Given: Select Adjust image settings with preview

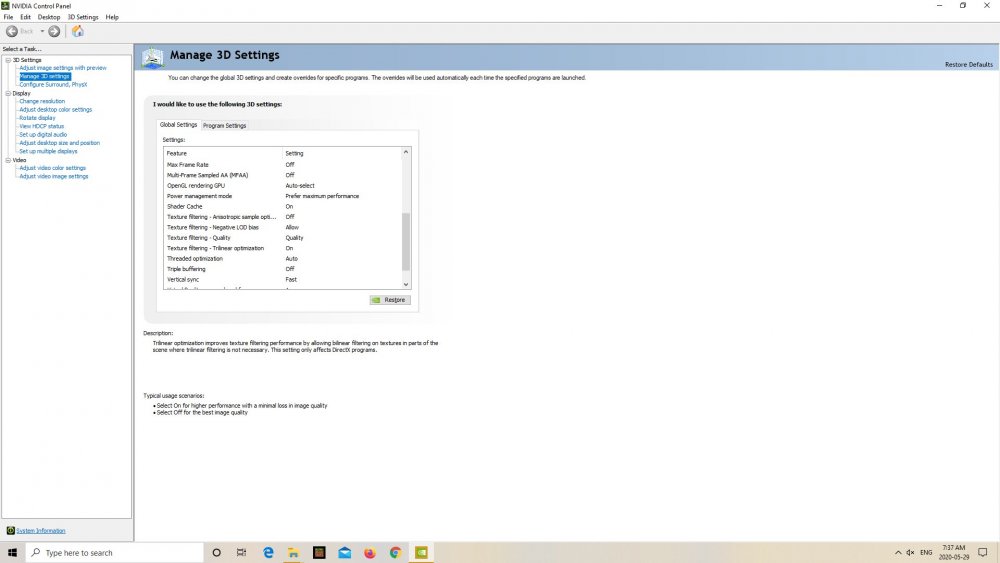Looking at the screenshot, I should 62,68.
